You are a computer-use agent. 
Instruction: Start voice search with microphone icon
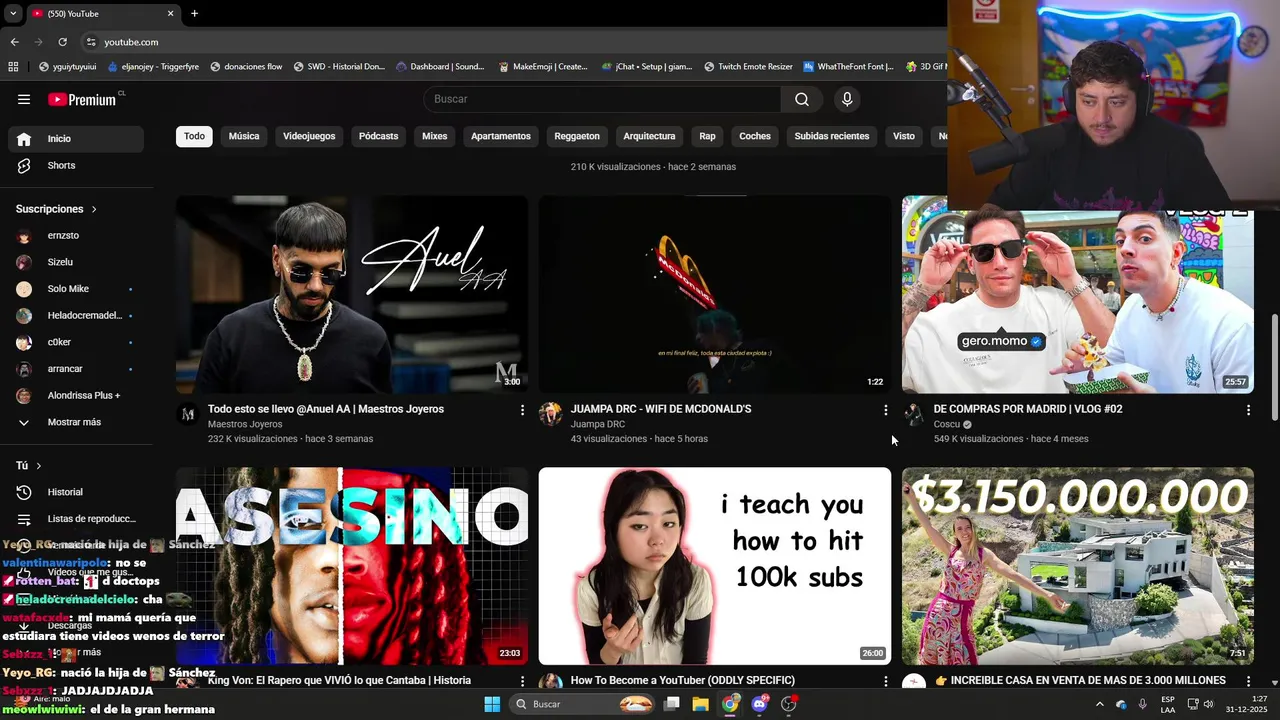coord(847,99)
